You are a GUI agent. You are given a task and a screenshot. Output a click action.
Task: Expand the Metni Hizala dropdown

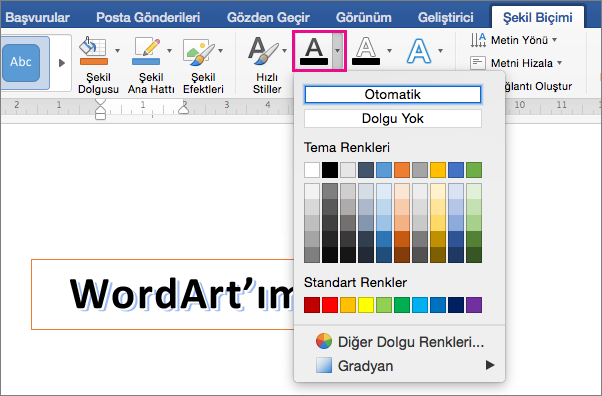pos(559,63)
